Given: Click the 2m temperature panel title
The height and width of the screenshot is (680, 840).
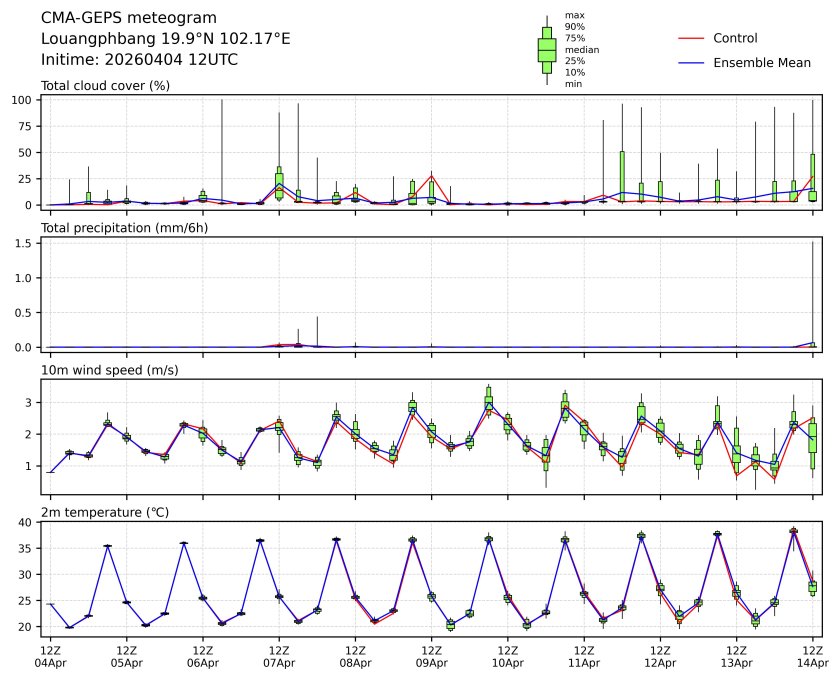Looking at the screenshot, I should pyautogui.click(x=105, y=512).
